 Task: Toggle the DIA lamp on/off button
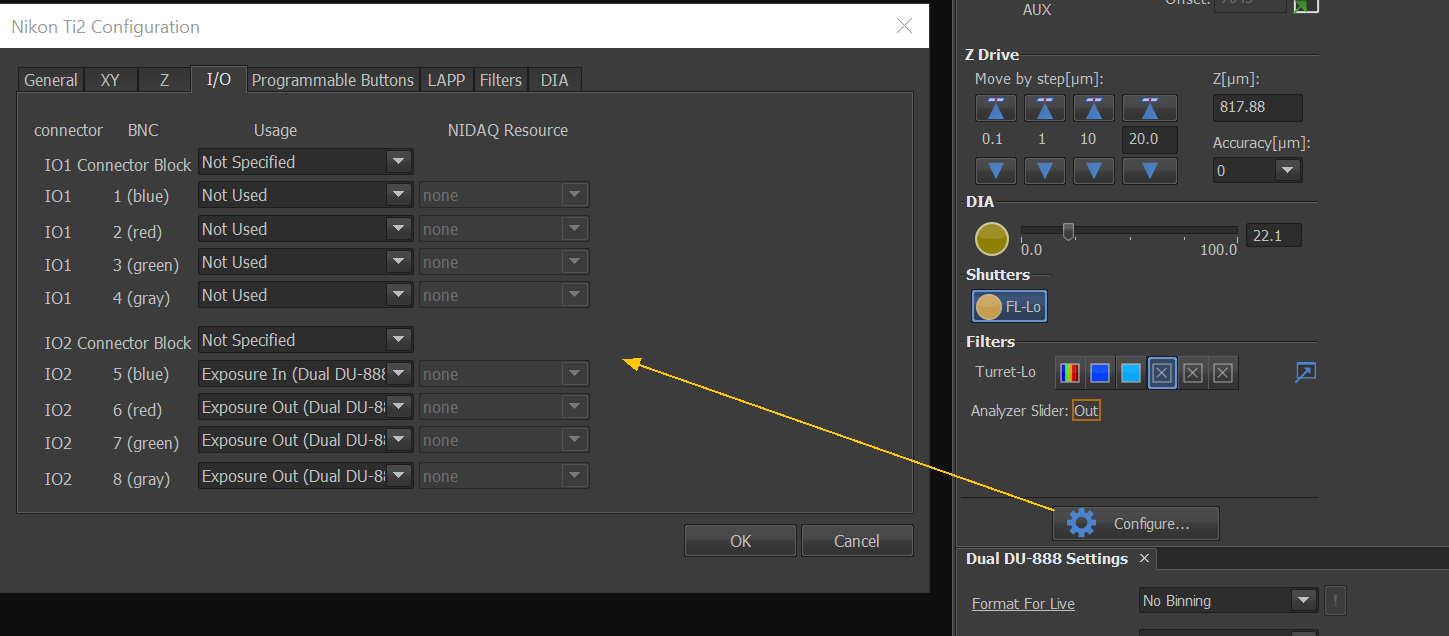point(991,239)
